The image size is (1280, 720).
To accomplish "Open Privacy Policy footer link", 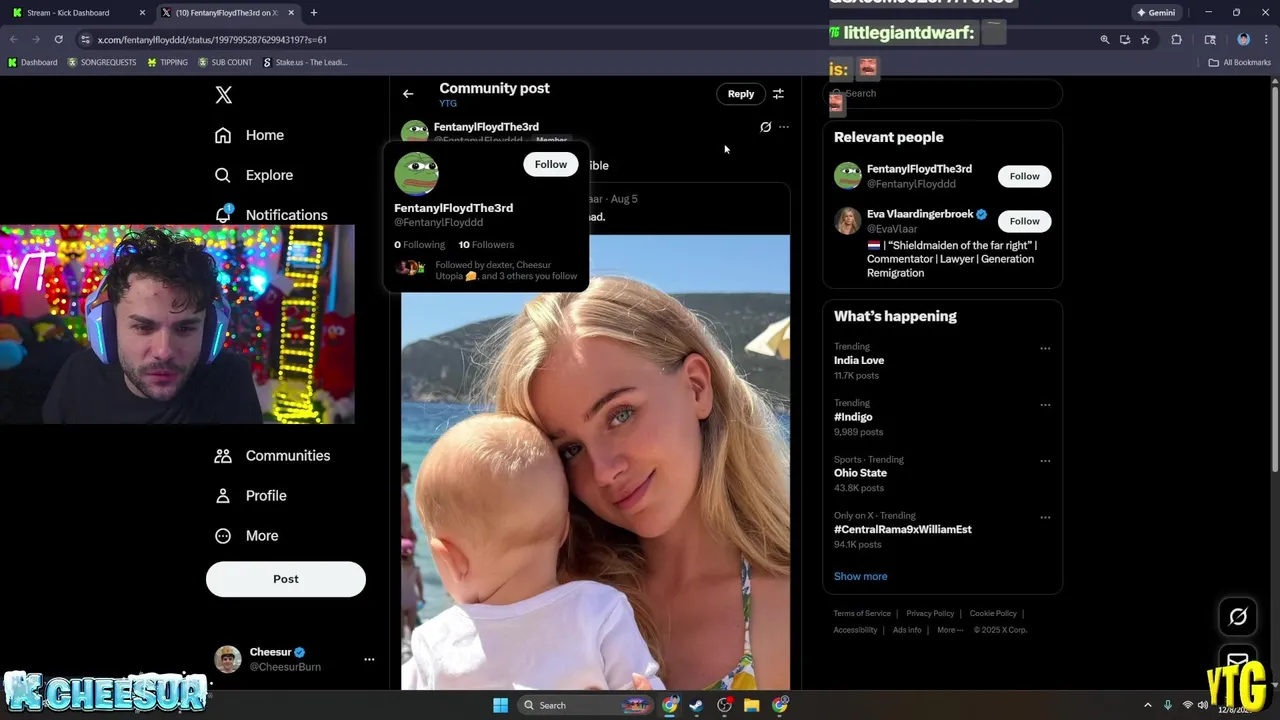I will (x=930, y=614).
